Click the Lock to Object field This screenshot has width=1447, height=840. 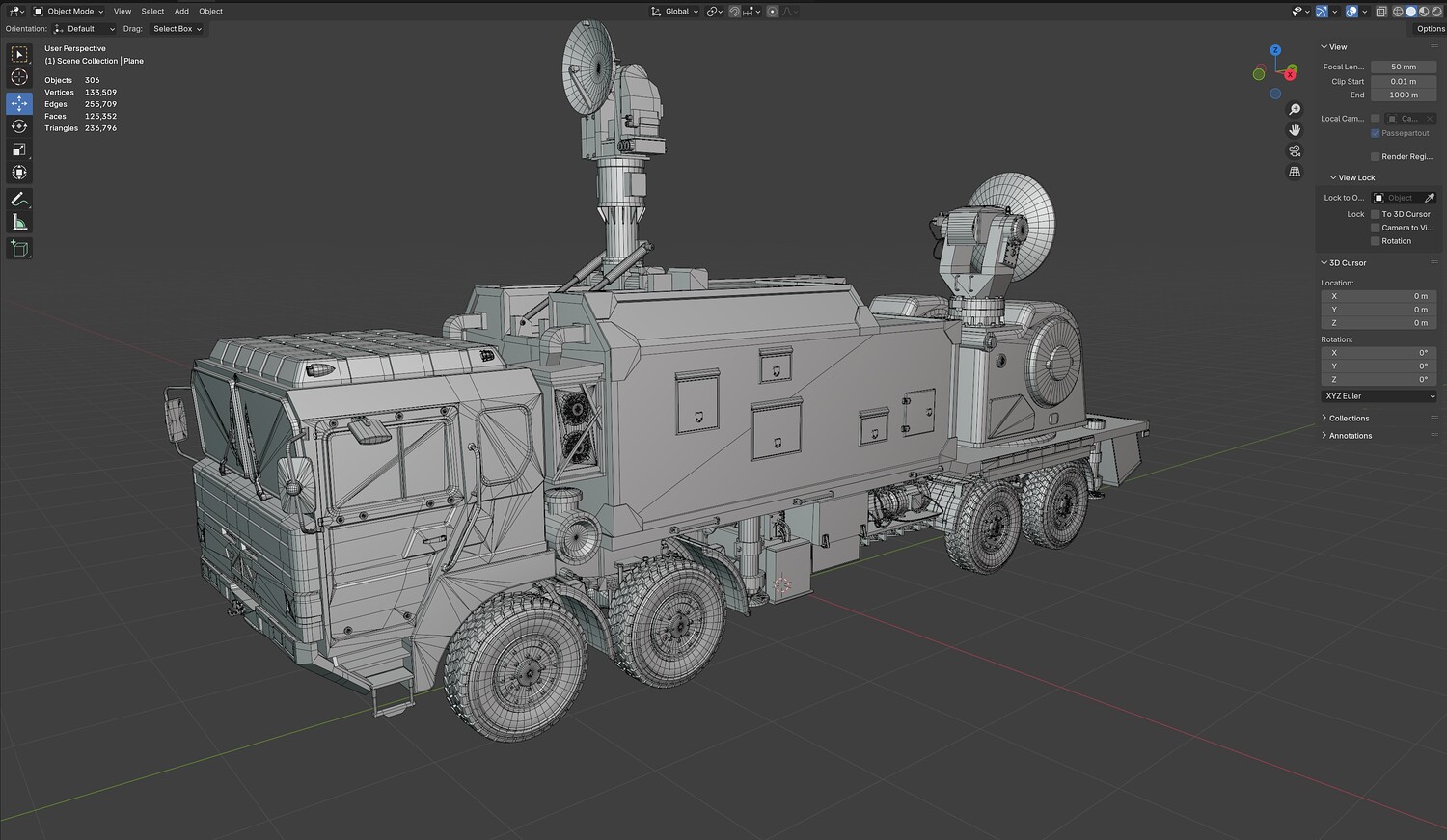point(1396,198)
